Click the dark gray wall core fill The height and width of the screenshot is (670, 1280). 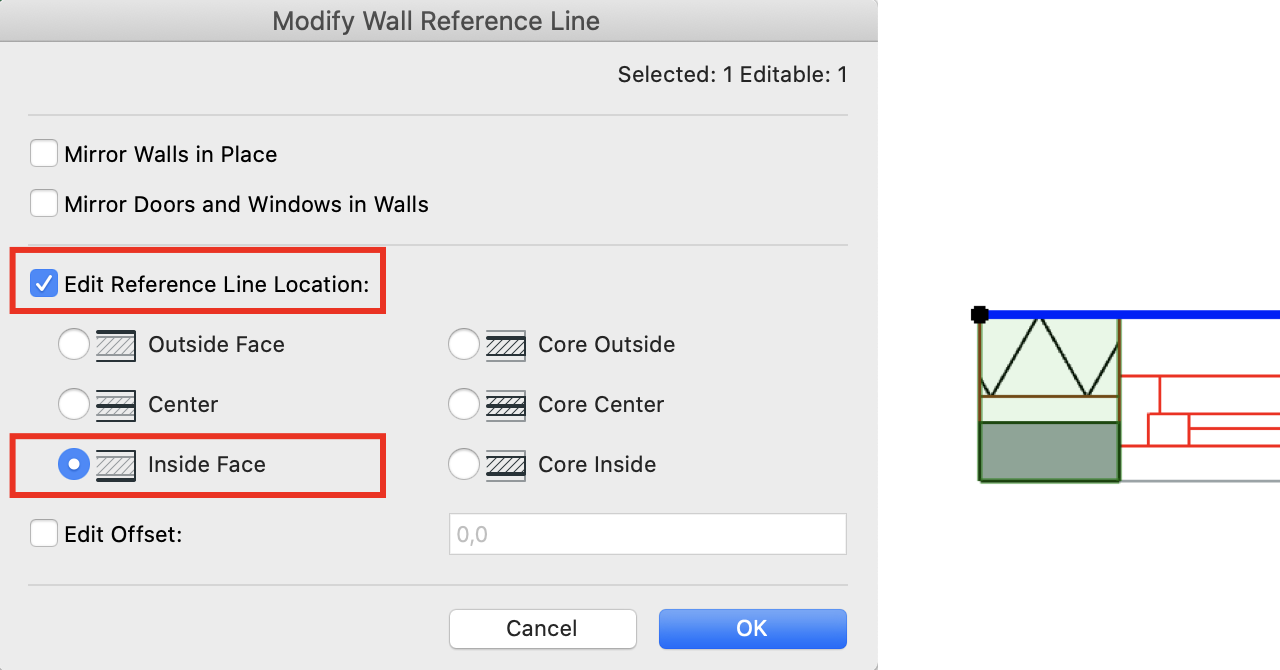1049,452
